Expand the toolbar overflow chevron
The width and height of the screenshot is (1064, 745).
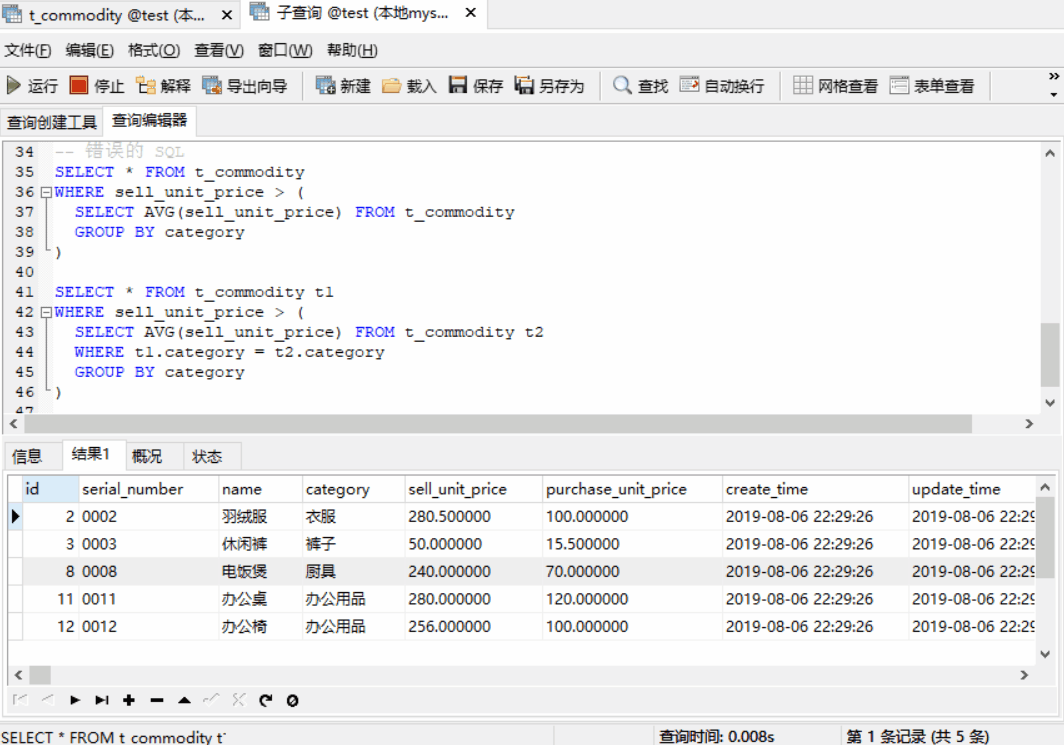tap(1051, 75)
